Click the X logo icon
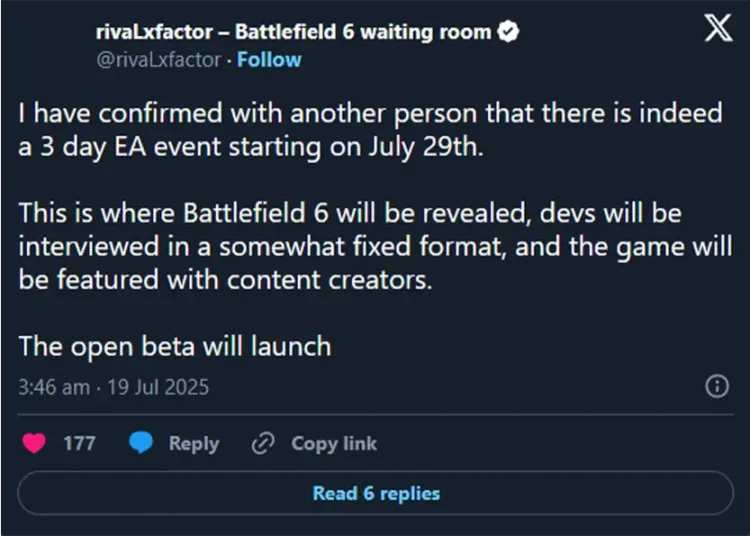This screenshot has width=750, height=536. point(718,28)
